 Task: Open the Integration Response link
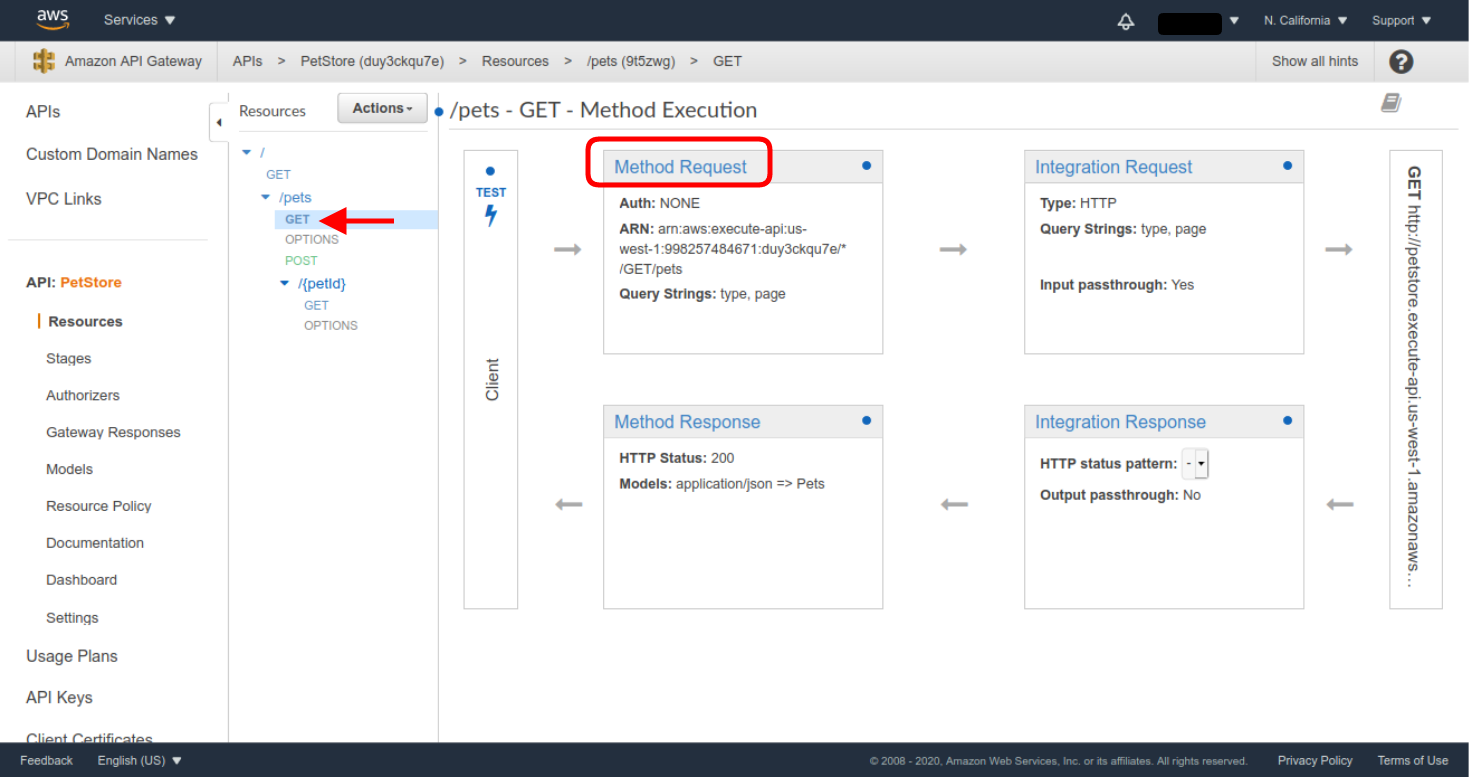(x=1120, y=422)
